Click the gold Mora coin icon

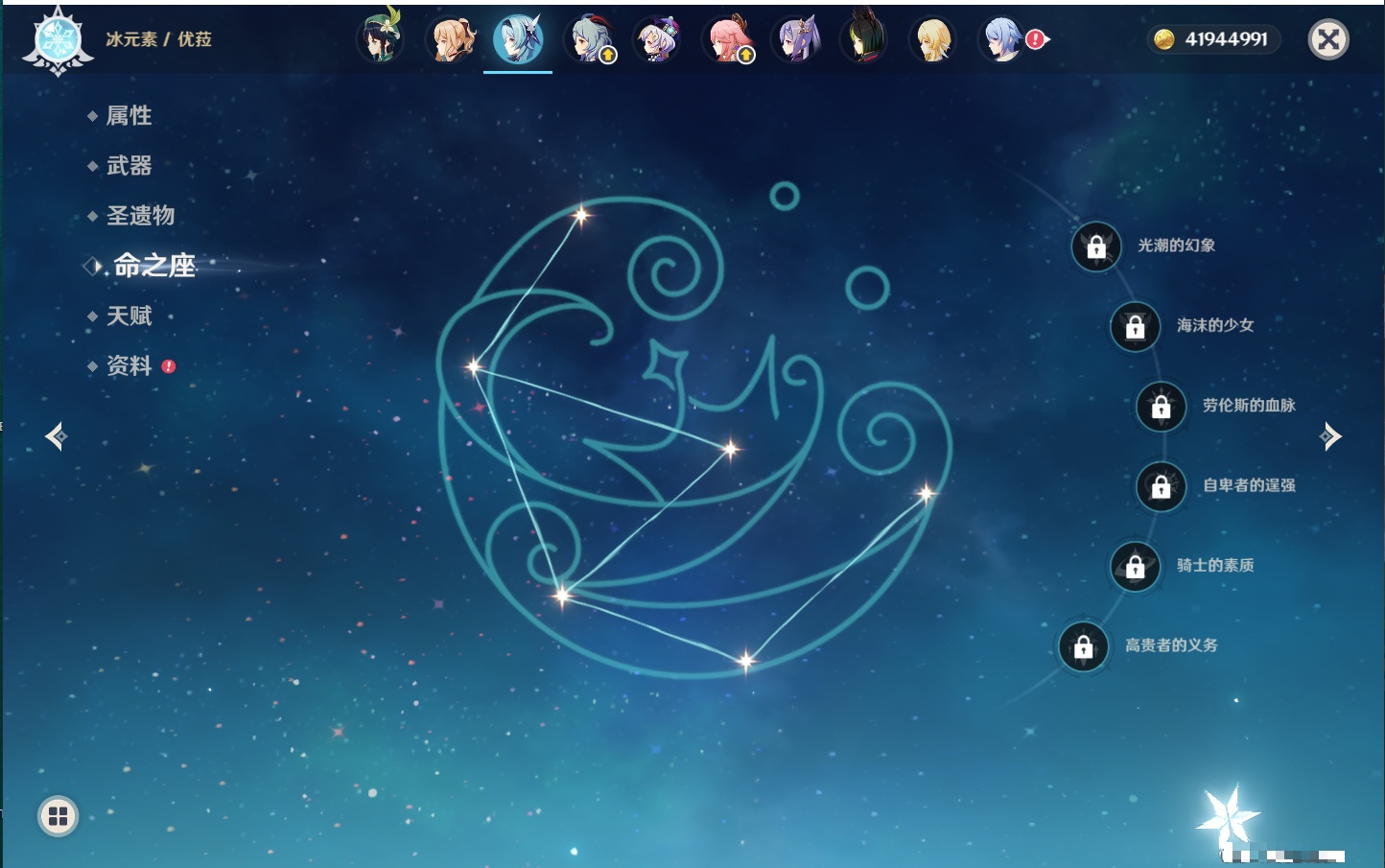pyautogui.click(x=1163, y=39)
